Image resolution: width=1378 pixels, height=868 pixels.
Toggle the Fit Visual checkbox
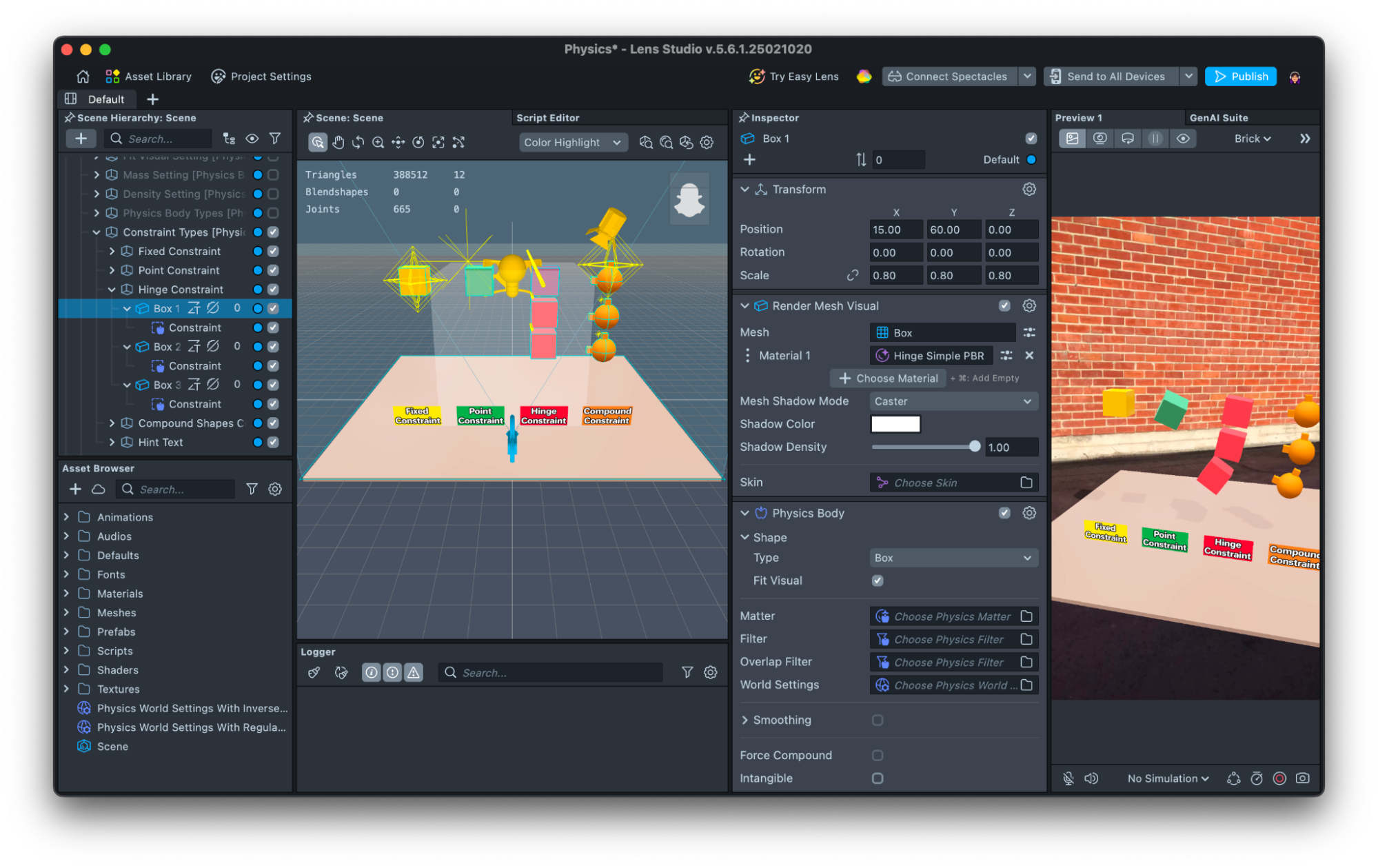(877, 581)
